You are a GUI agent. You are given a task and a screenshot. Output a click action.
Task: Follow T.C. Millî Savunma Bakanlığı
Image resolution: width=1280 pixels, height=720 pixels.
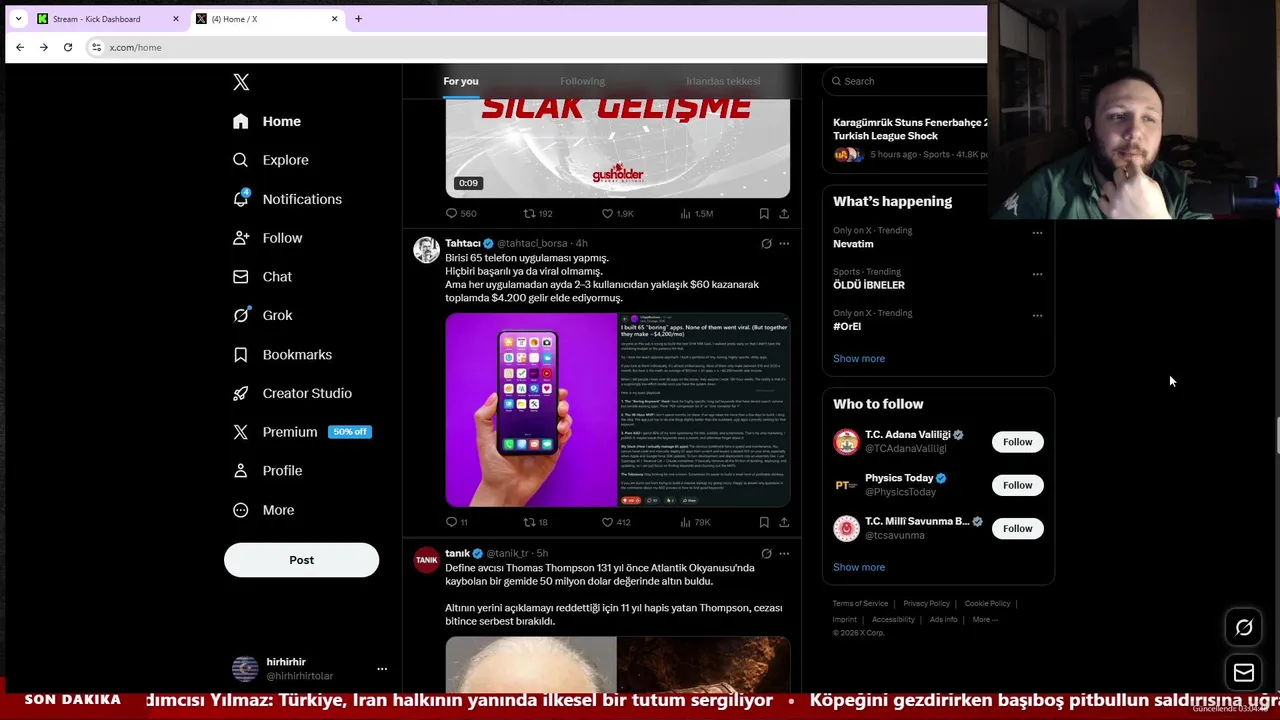[x=1017, y=528]
